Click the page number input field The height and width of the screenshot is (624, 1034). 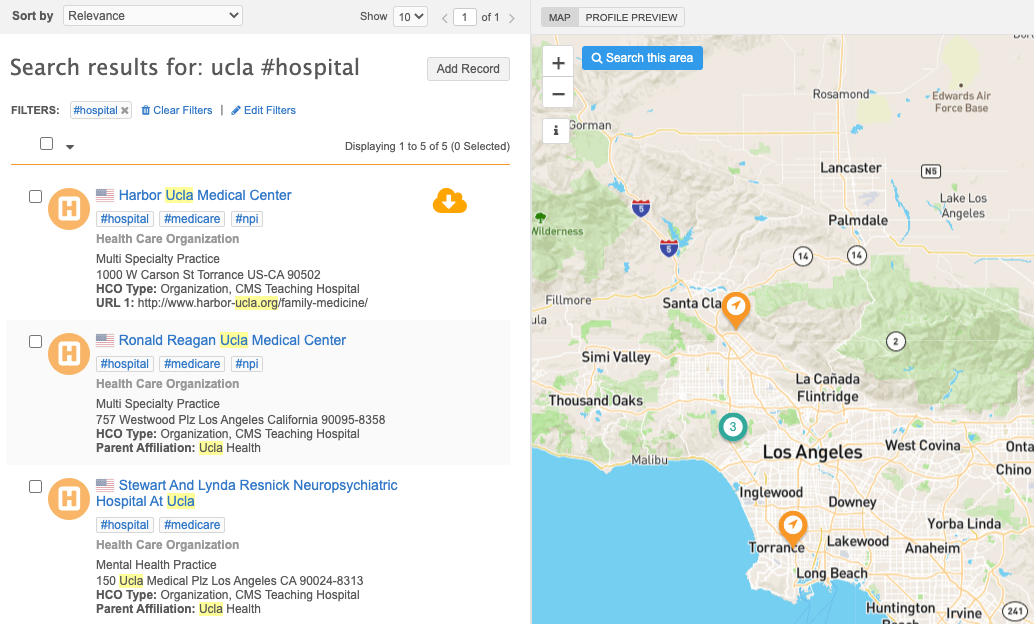465,17
